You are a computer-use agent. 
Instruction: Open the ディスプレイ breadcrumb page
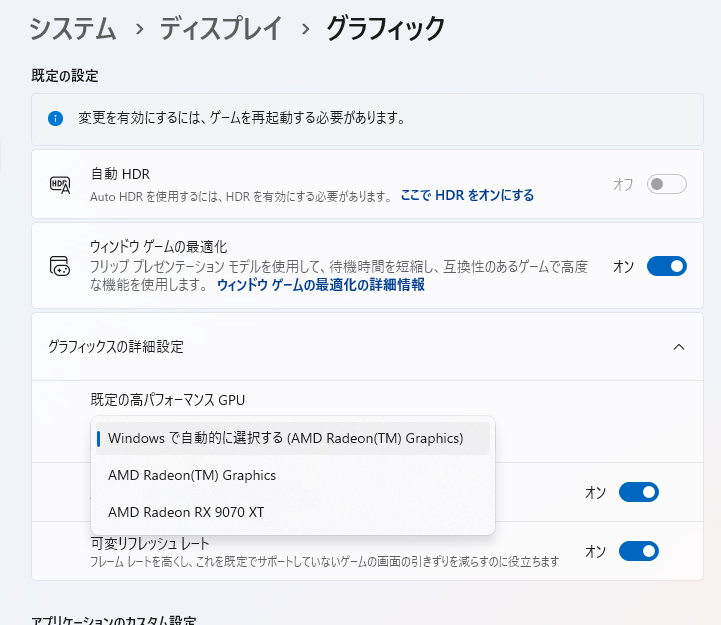[218, 30]
